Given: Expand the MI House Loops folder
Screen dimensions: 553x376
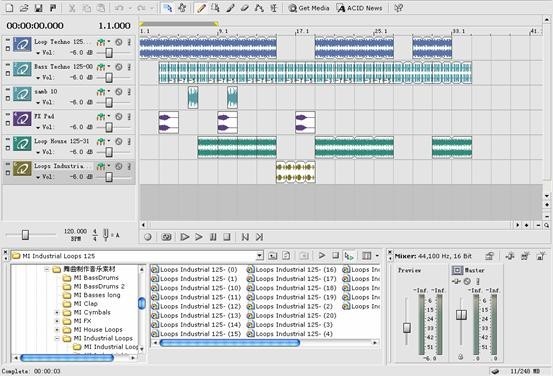Looking at the screenshot, I should (57, 330).
